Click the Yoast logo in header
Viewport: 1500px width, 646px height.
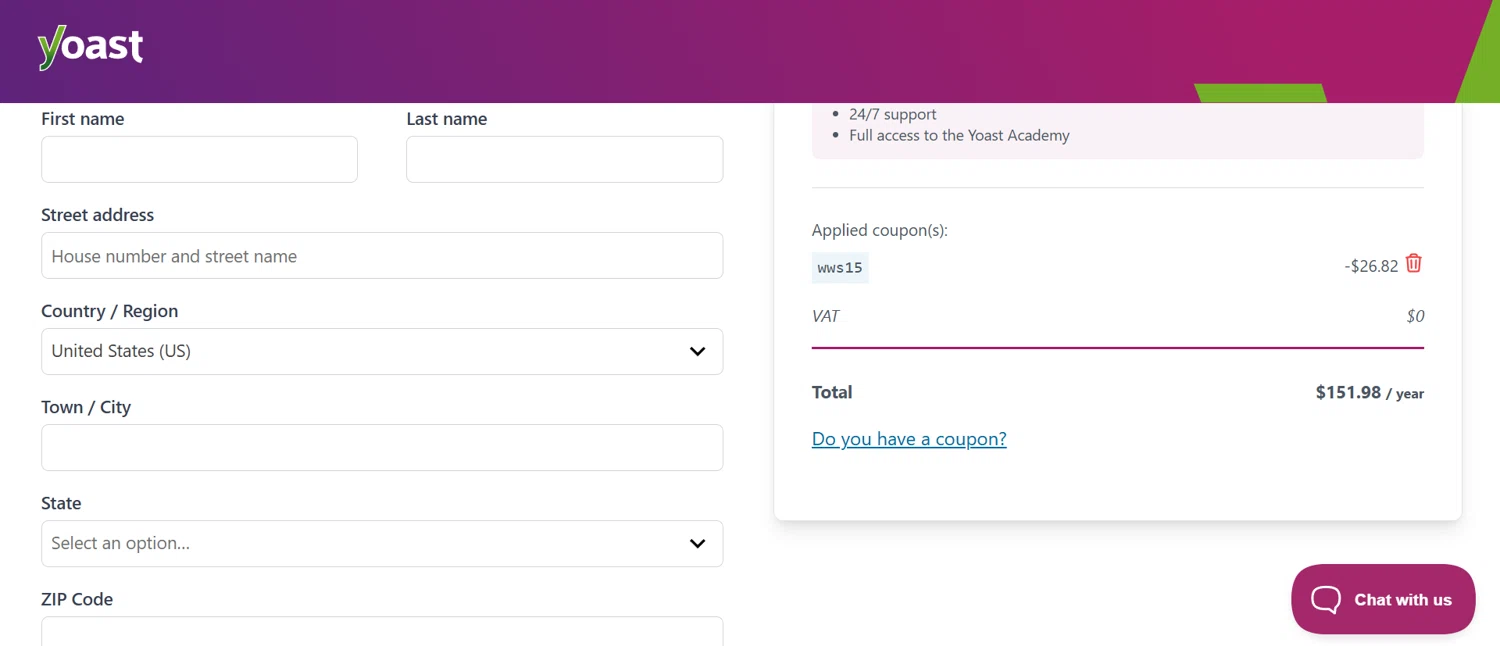(x=91, y=48)
